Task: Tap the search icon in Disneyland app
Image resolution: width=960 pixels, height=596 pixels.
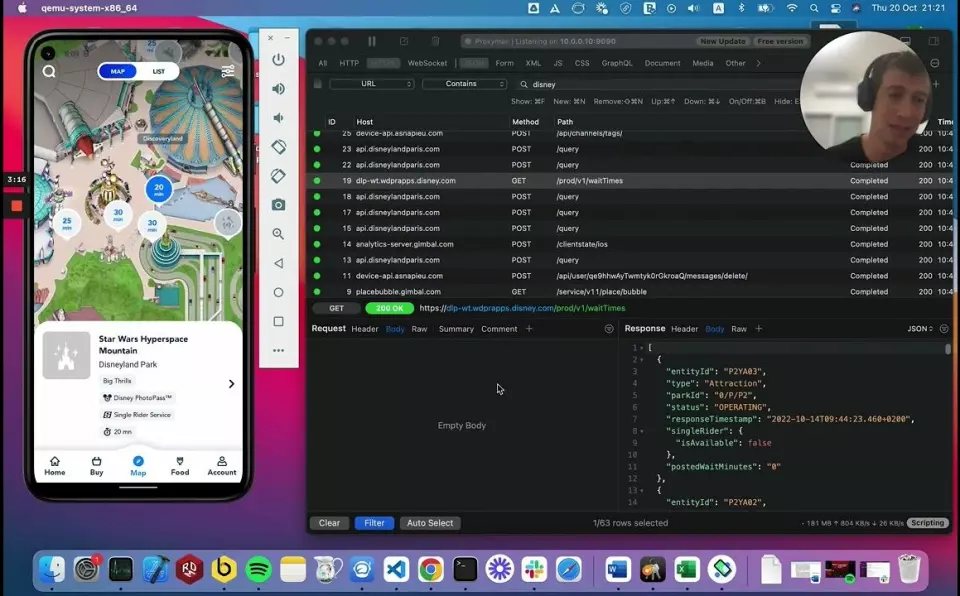Action: pyautogui.click(x=49, y=71)
